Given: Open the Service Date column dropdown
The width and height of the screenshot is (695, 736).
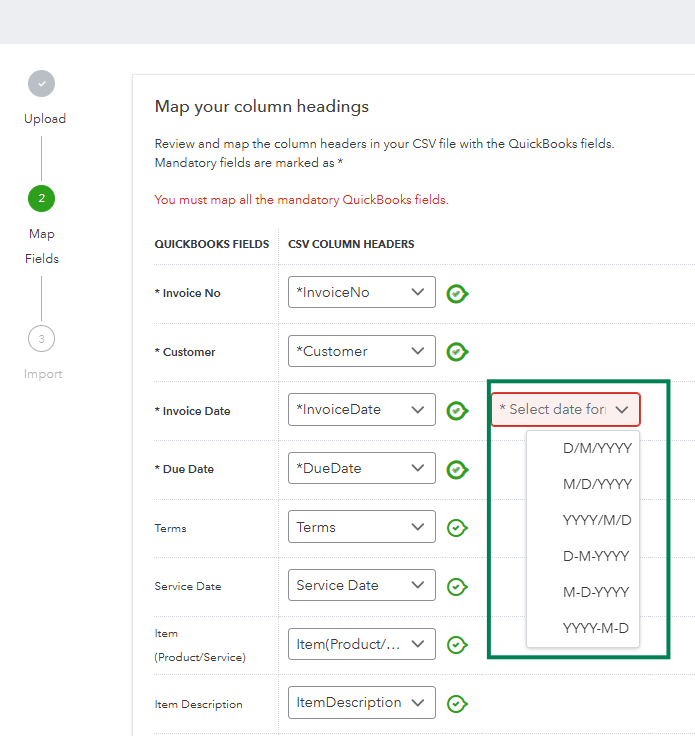Looking at the screenshot, I should coord(361,585).
